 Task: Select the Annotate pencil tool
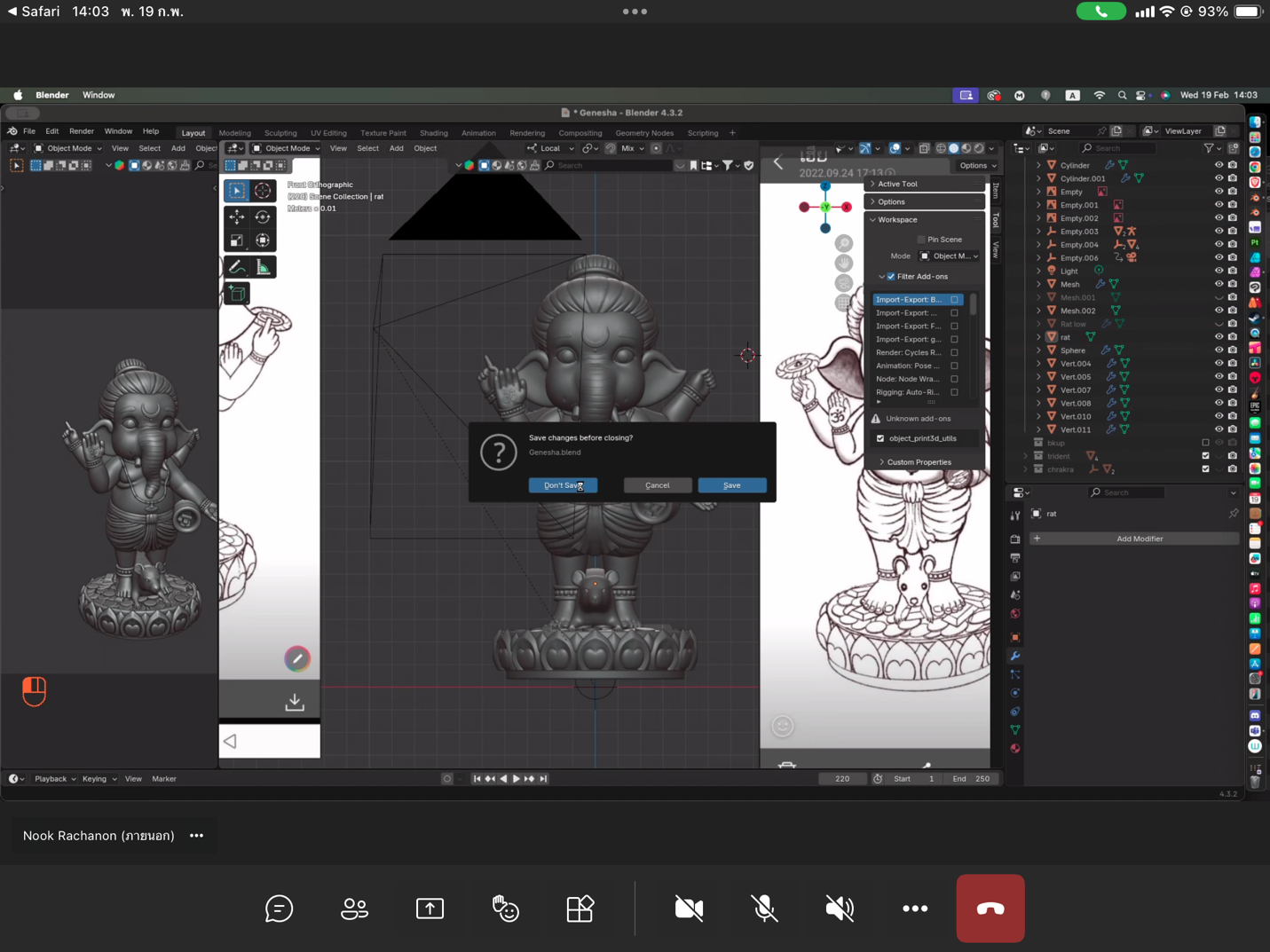click(237, 267)
